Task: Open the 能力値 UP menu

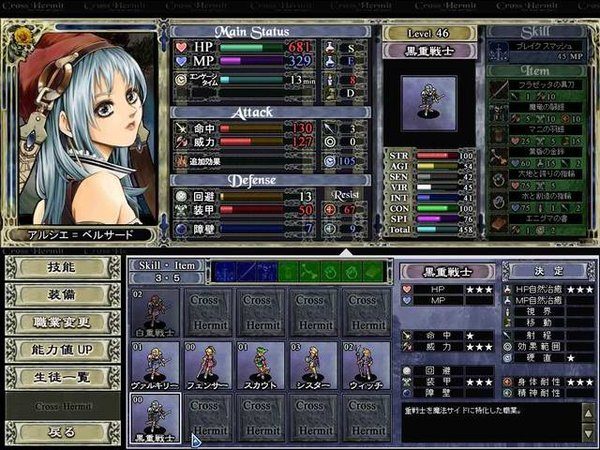Action: point(62,350)
